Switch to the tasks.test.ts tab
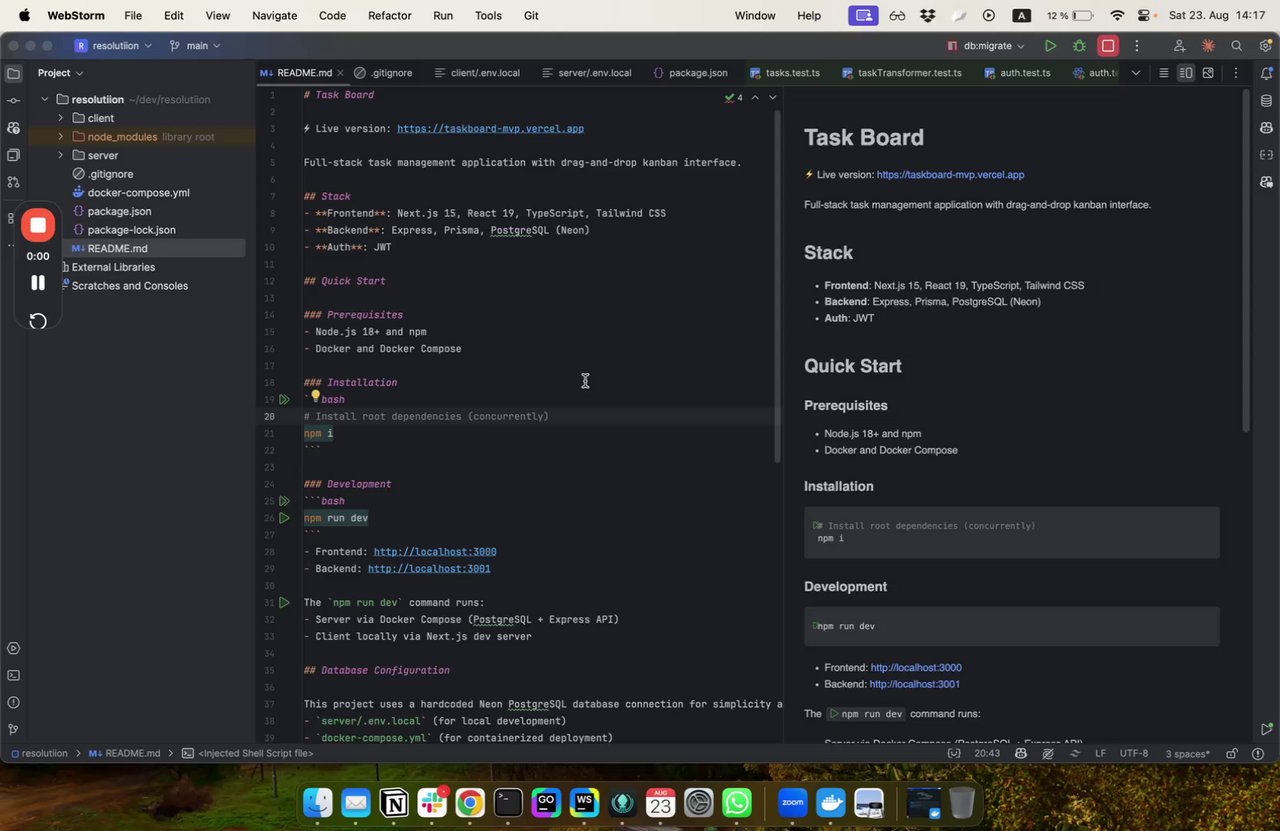Screen dimensions: 1280x831 (783, 73)
